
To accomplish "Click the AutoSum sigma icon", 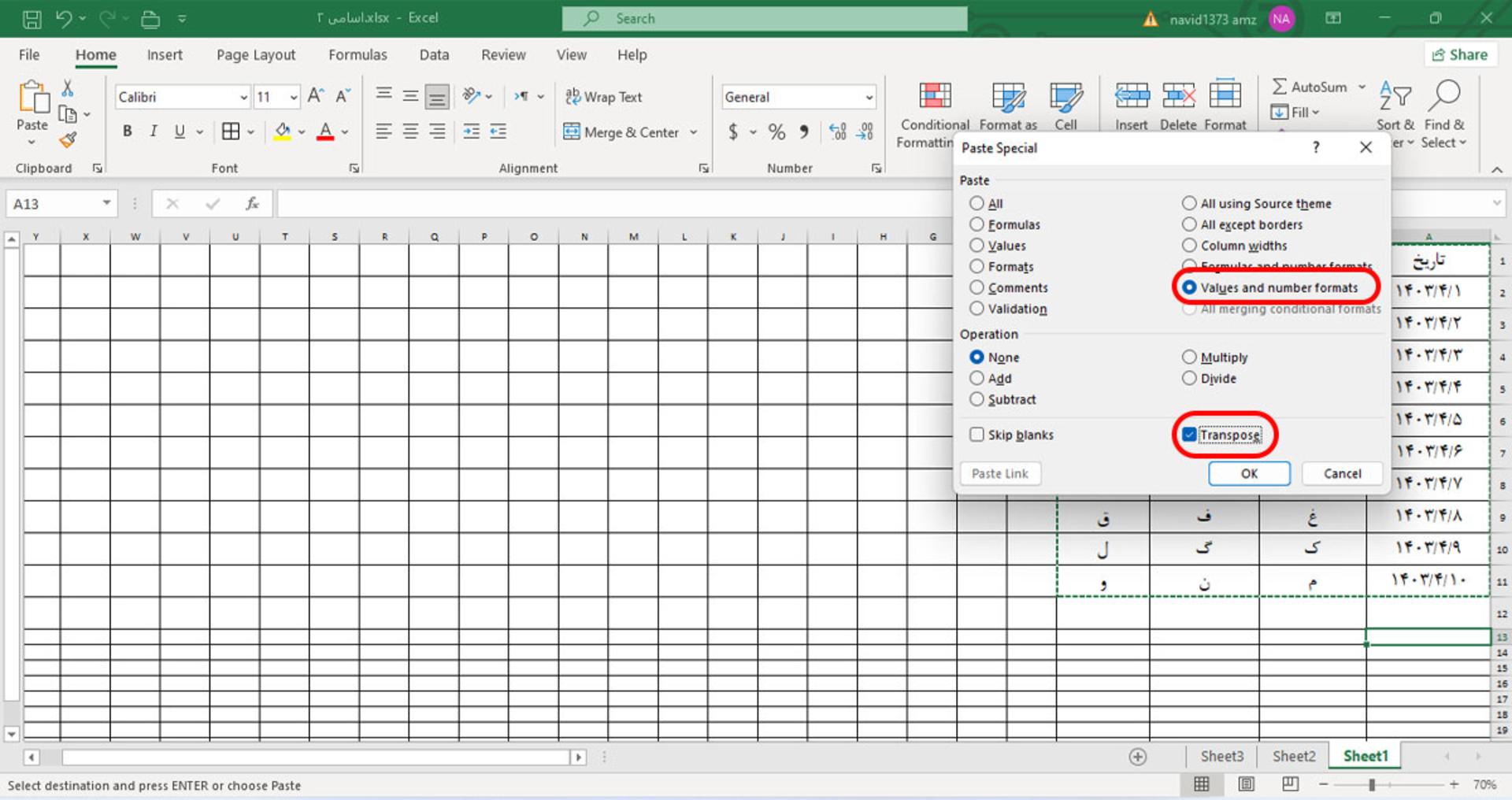I will point(1280,87).
